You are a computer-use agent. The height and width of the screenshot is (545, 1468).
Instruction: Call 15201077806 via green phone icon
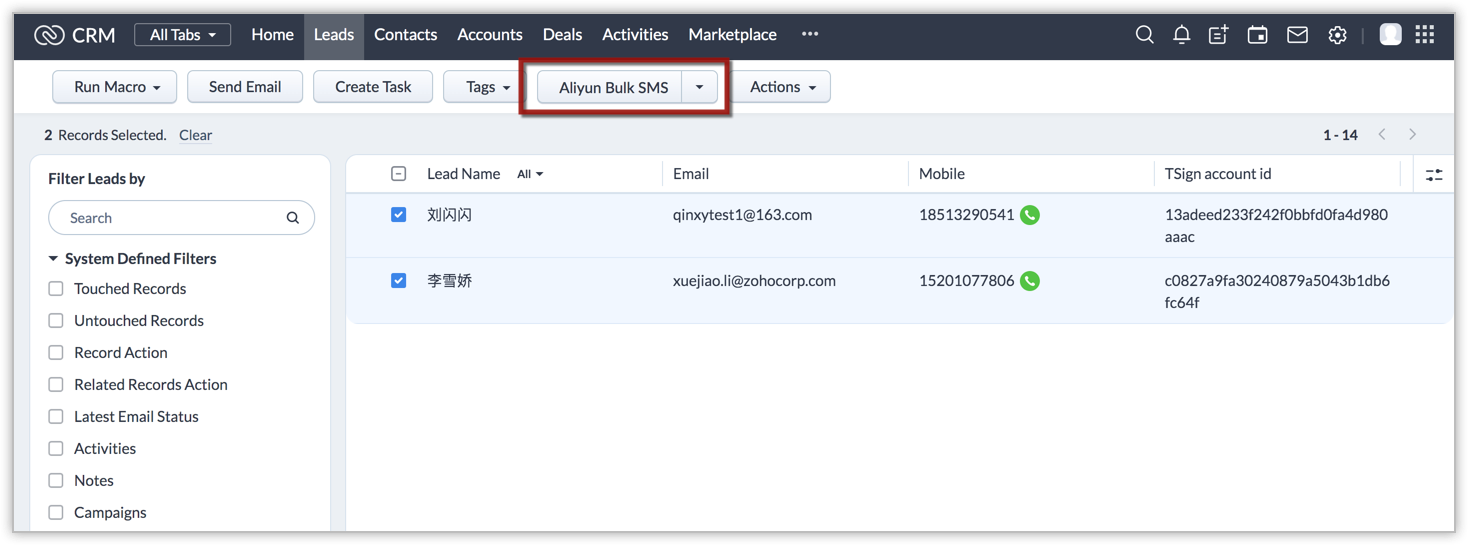pos(1030,281)
